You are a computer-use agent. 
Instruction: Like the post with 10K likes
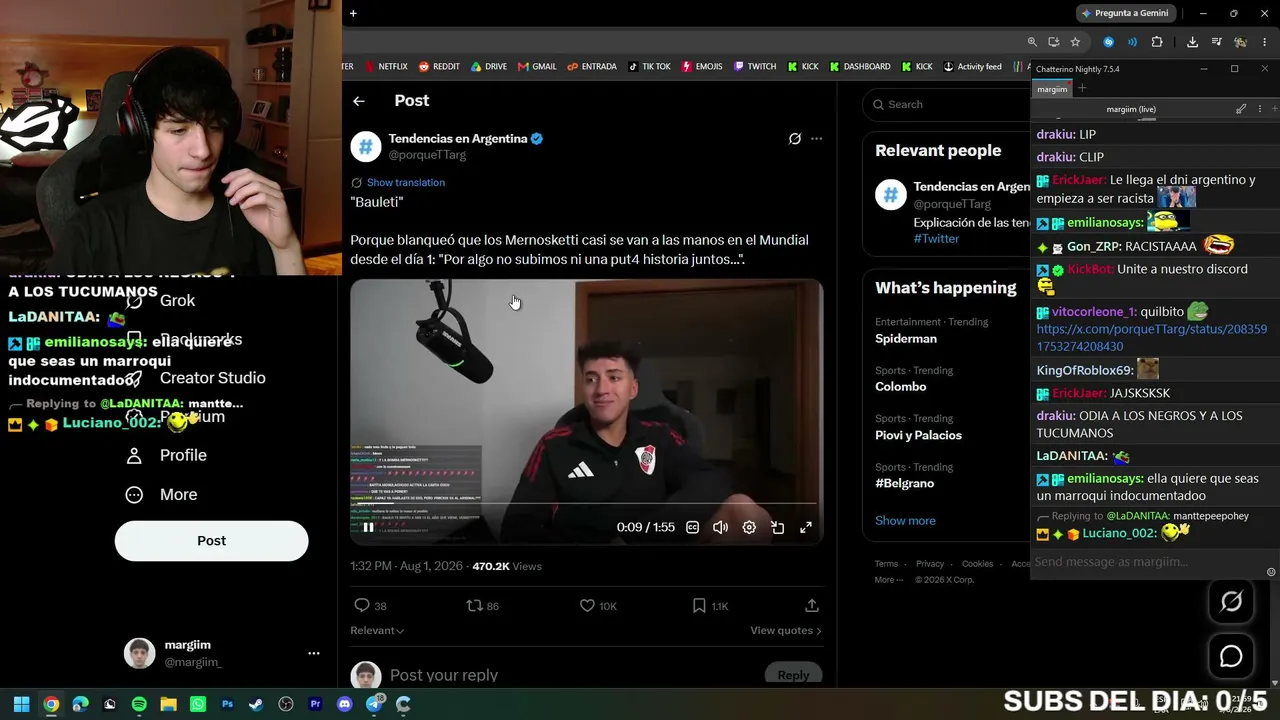click(587, 605)
